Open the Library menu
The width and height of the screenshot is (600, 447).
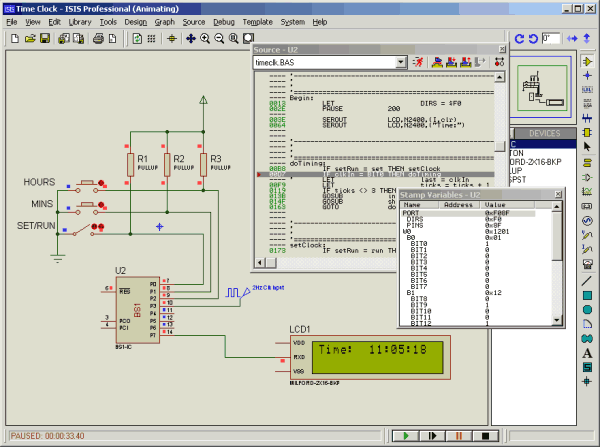point(80,21)
